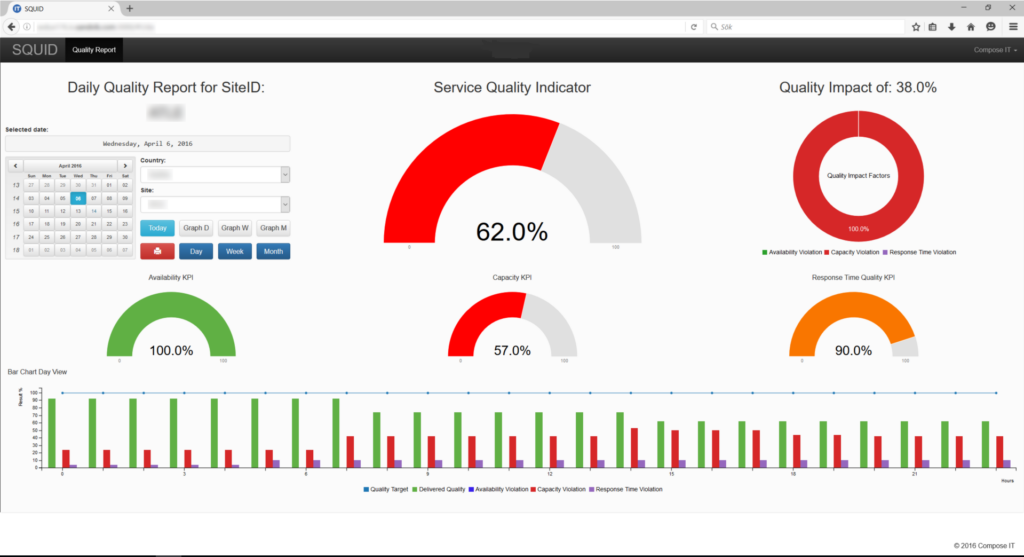This screenshot has width=1024, height=557.
Task: Switch to the Week view button
Action: click(x=235, y=252)
